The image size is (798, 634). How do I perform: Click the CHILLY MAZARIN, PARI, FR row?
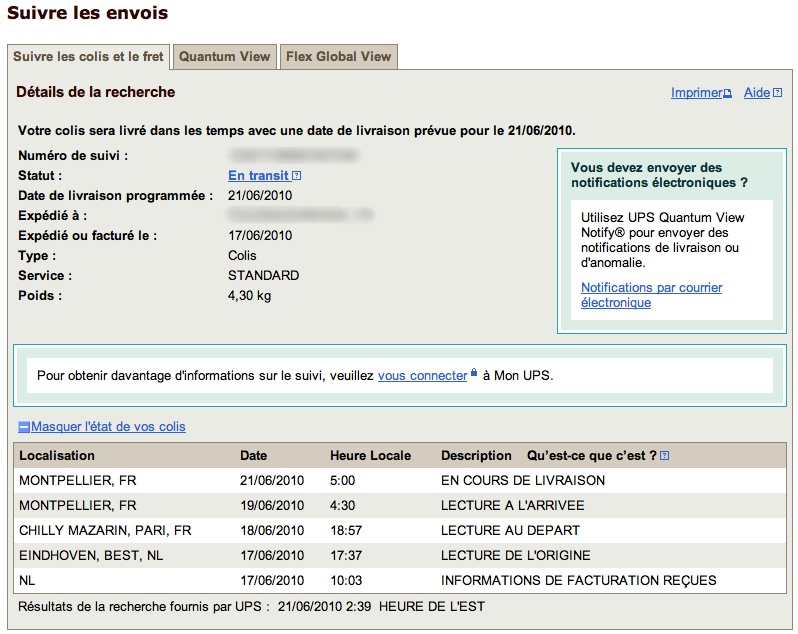tap(400, 531)
